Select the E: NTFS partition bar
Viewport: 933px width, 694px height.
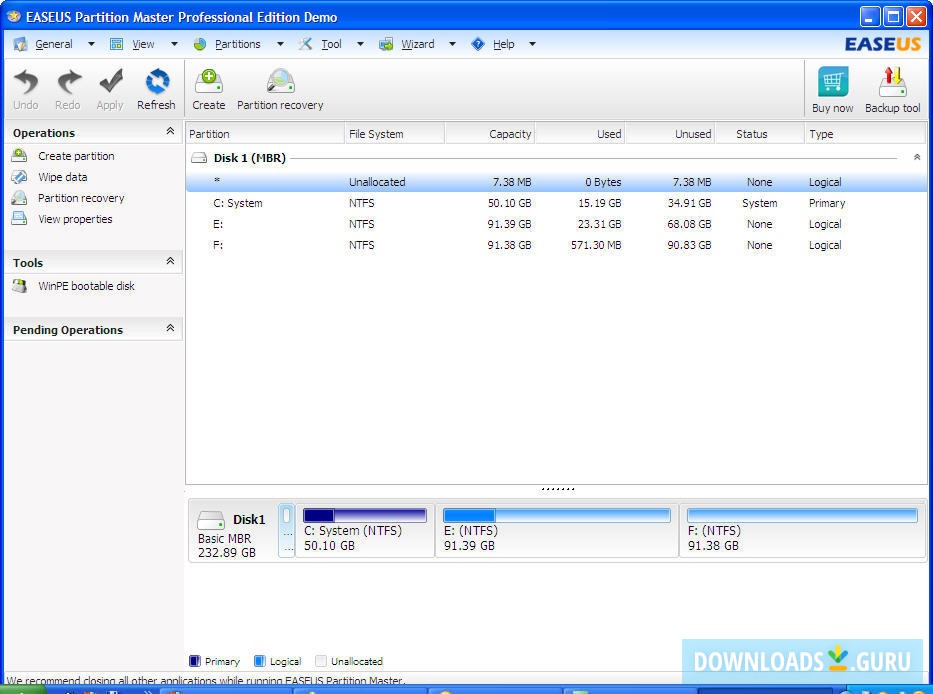click(x=556, y=530)
